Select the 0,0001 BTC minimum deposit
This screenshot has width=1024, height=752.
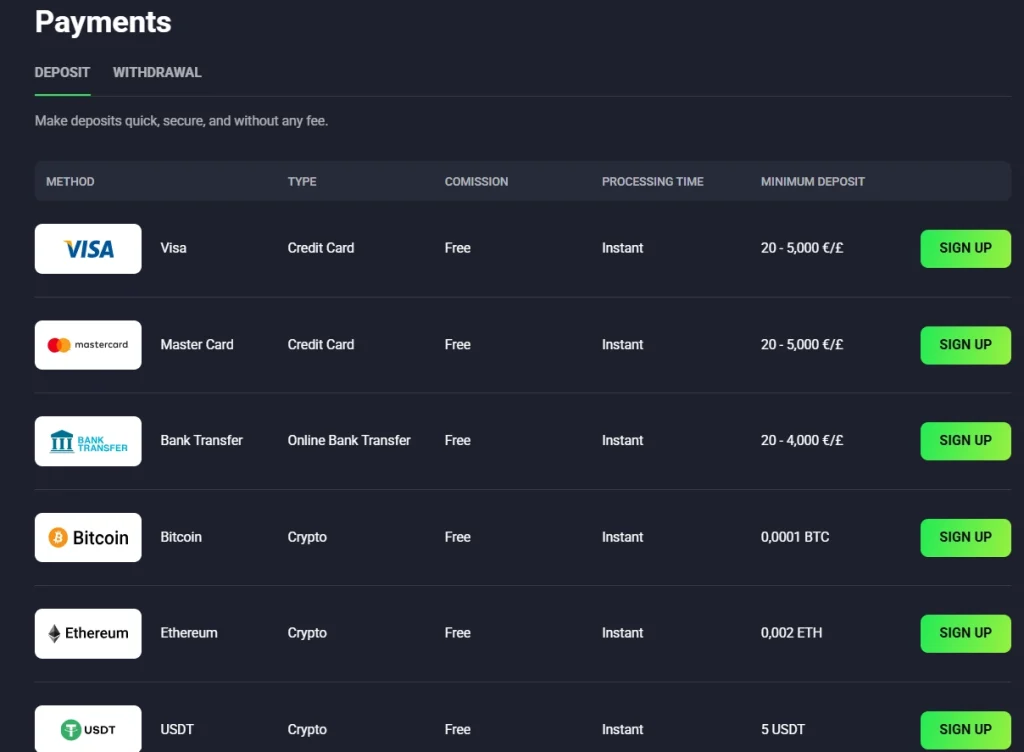coord(795,537)
